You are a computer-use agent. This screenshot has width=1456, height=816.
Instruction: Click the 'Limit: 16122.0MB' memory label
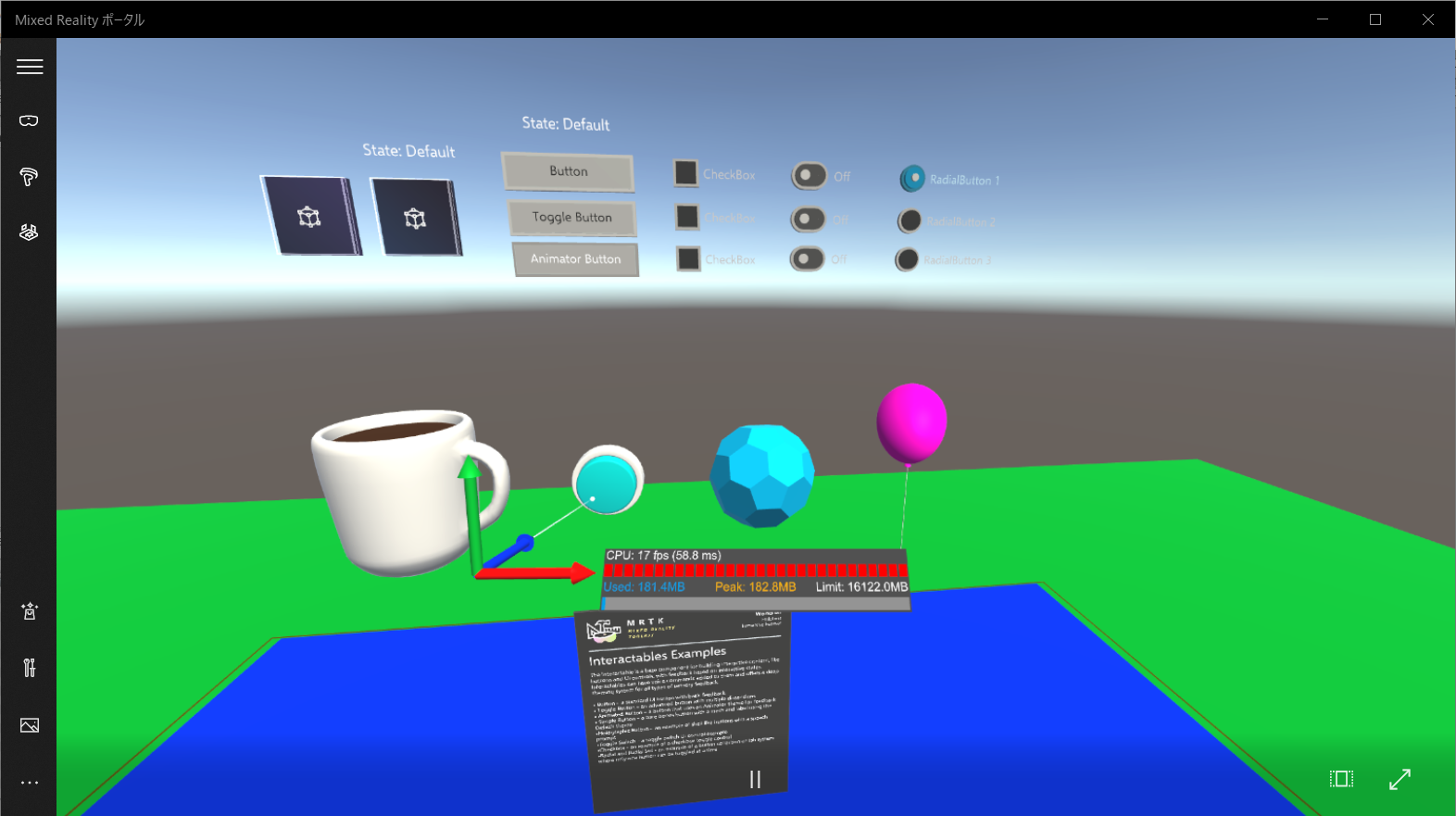click(861, 587)
